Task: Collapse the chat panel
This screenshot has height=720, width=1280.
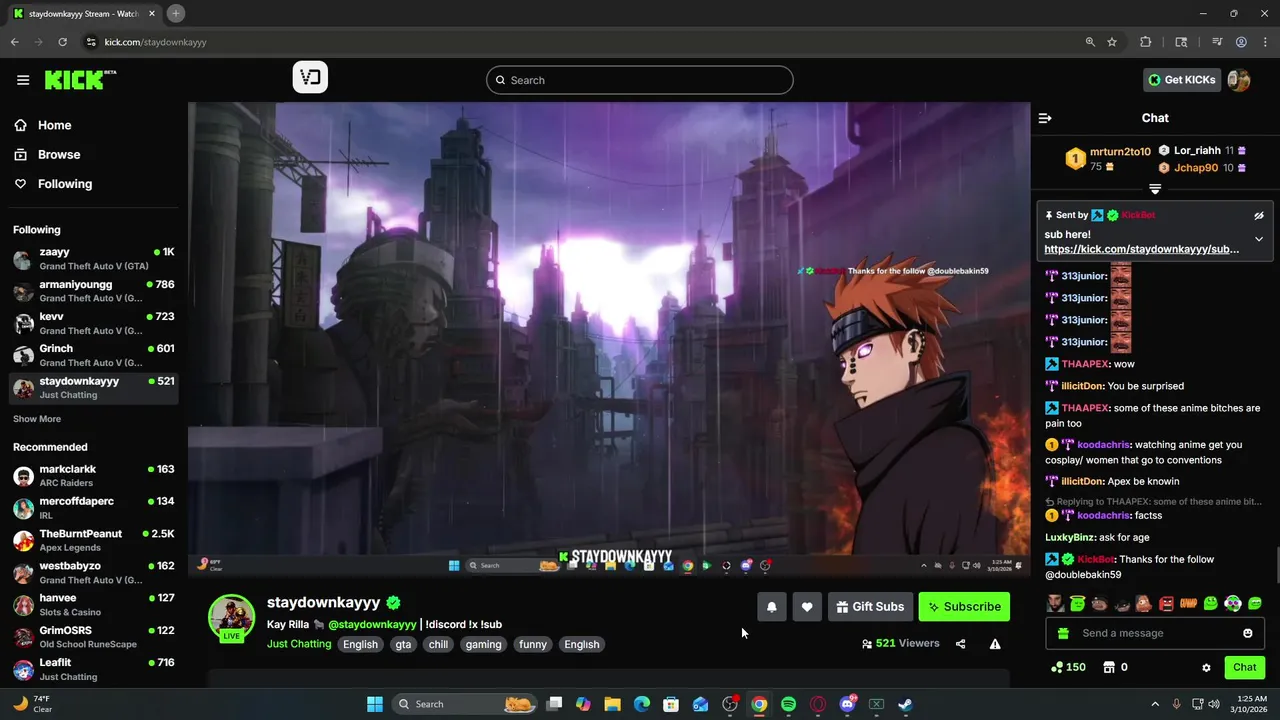Action: (x=1045, y=118)
